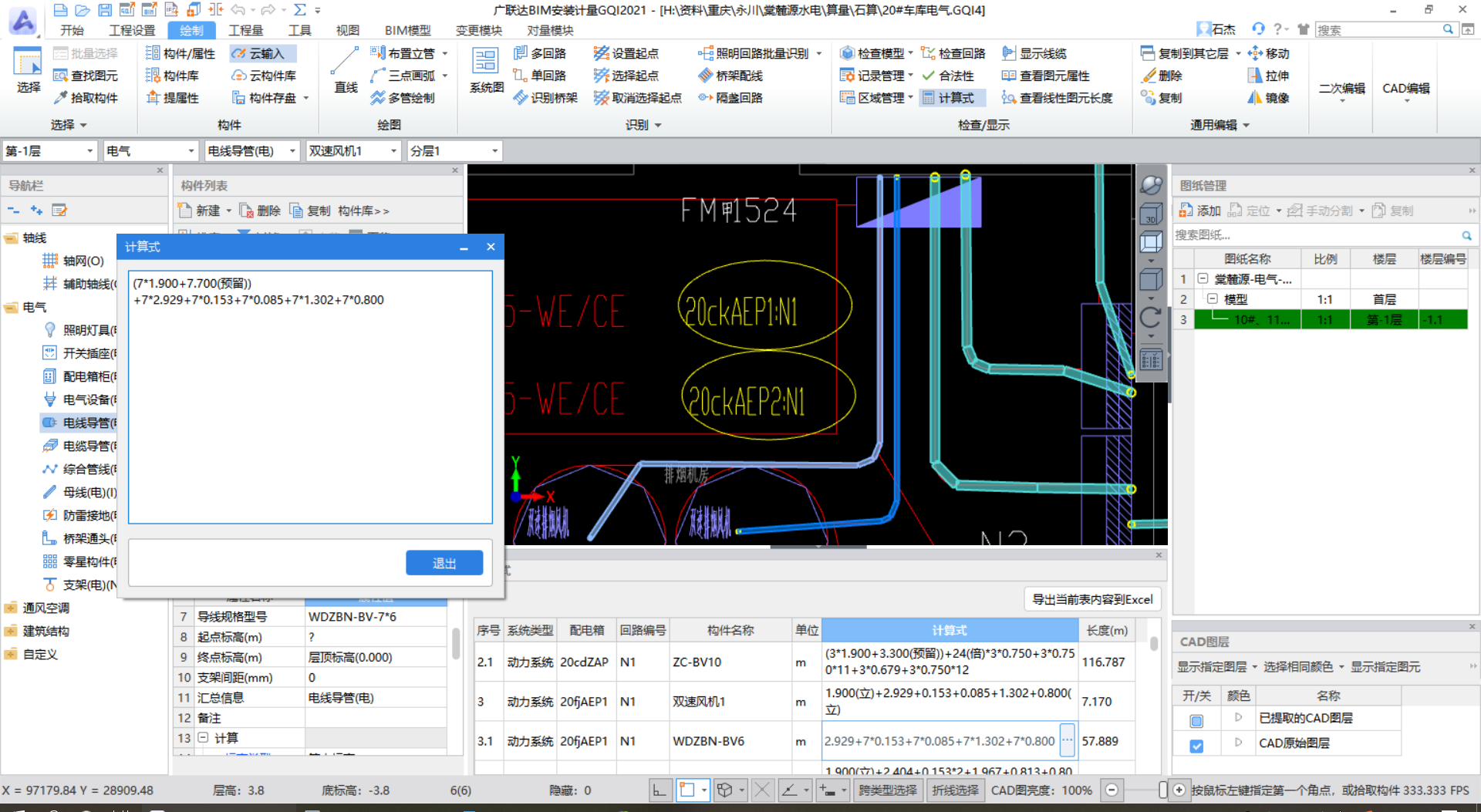Toggle 折线选择 option
The width and height of the screenshot is (1481, 812).
pos(955,790)
